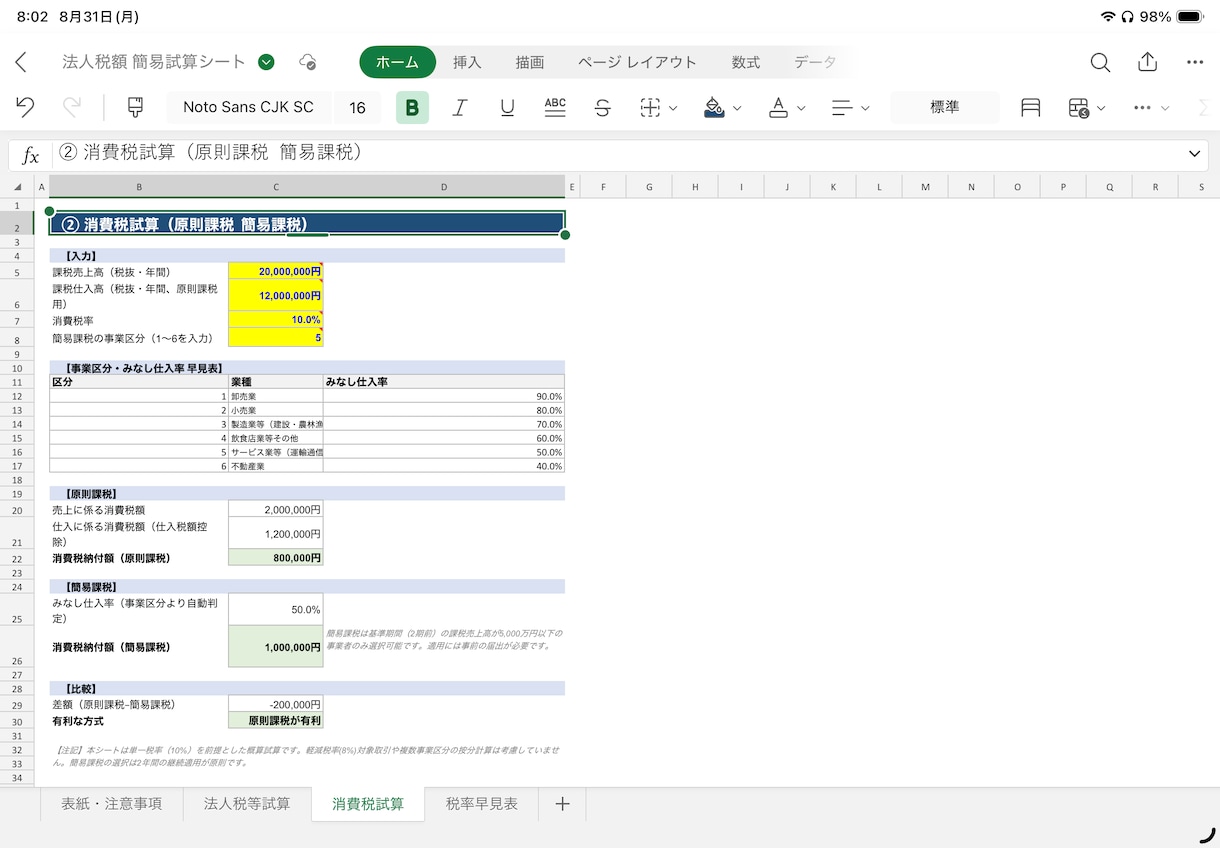Expand the borders dropdown arrow
1220x848 pixels.
(674, 108)
